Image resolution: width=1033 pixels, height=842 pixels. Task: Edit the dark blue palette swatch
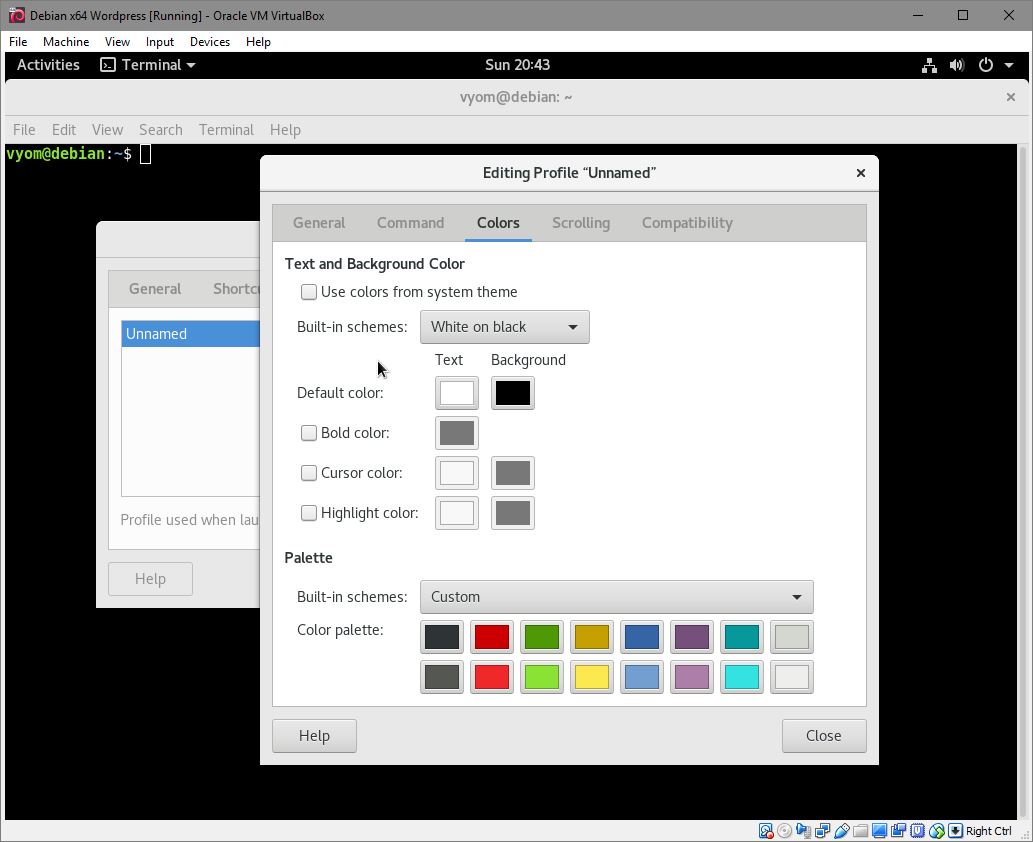[x=642, y=637]
